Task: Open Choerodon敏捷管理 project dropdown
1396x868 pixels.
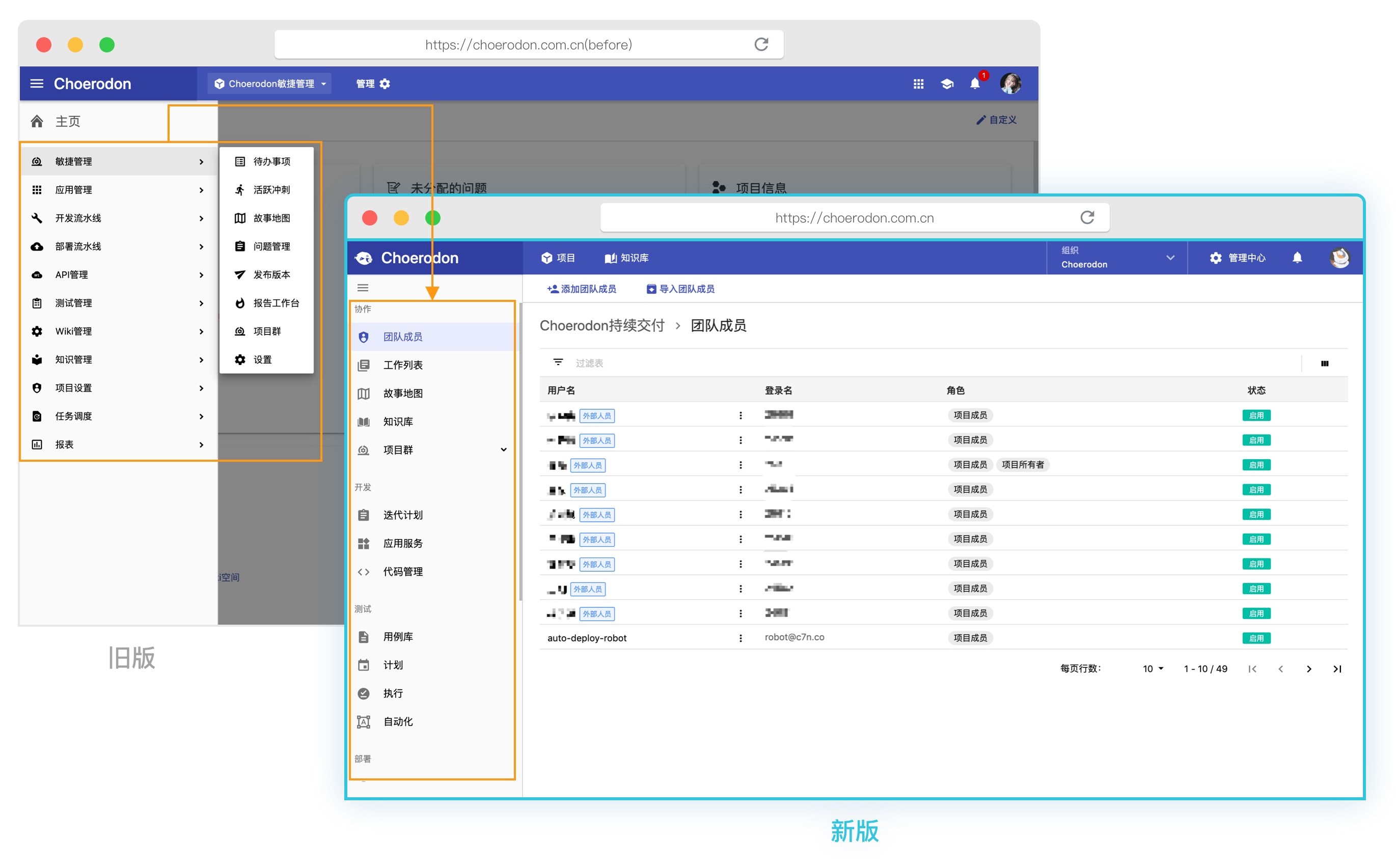Action: [270, 84]
